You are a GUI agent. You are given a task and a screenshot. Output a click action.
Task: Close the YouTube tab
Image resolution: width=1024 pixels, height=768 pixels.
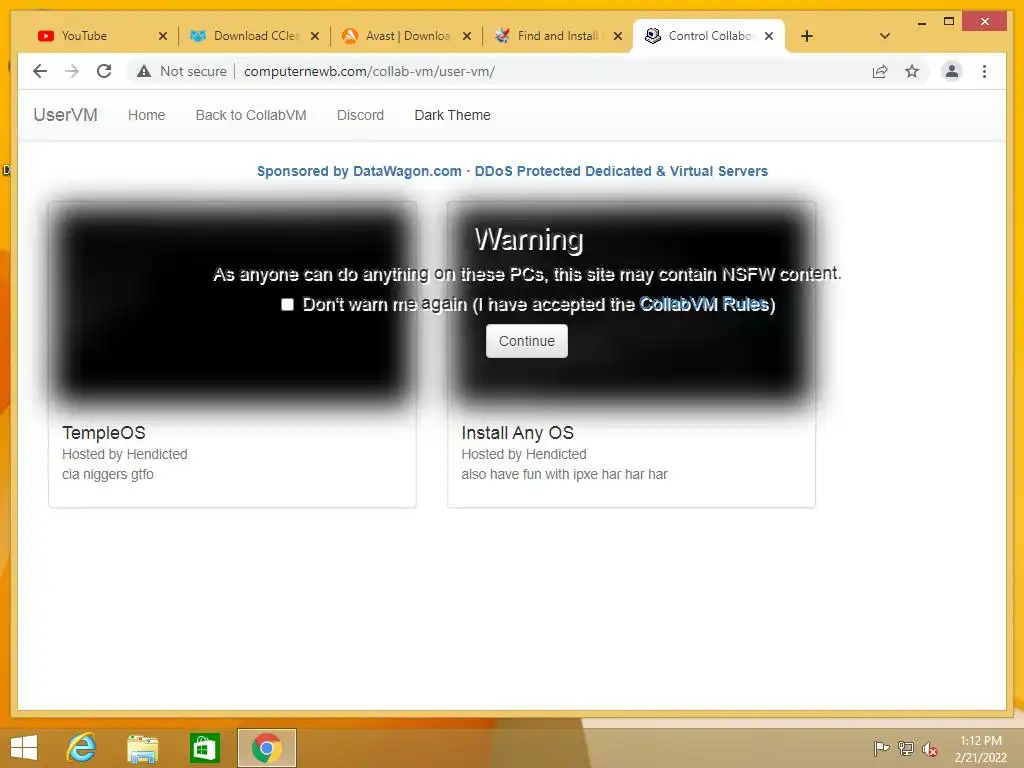click(x=163, y=36)
